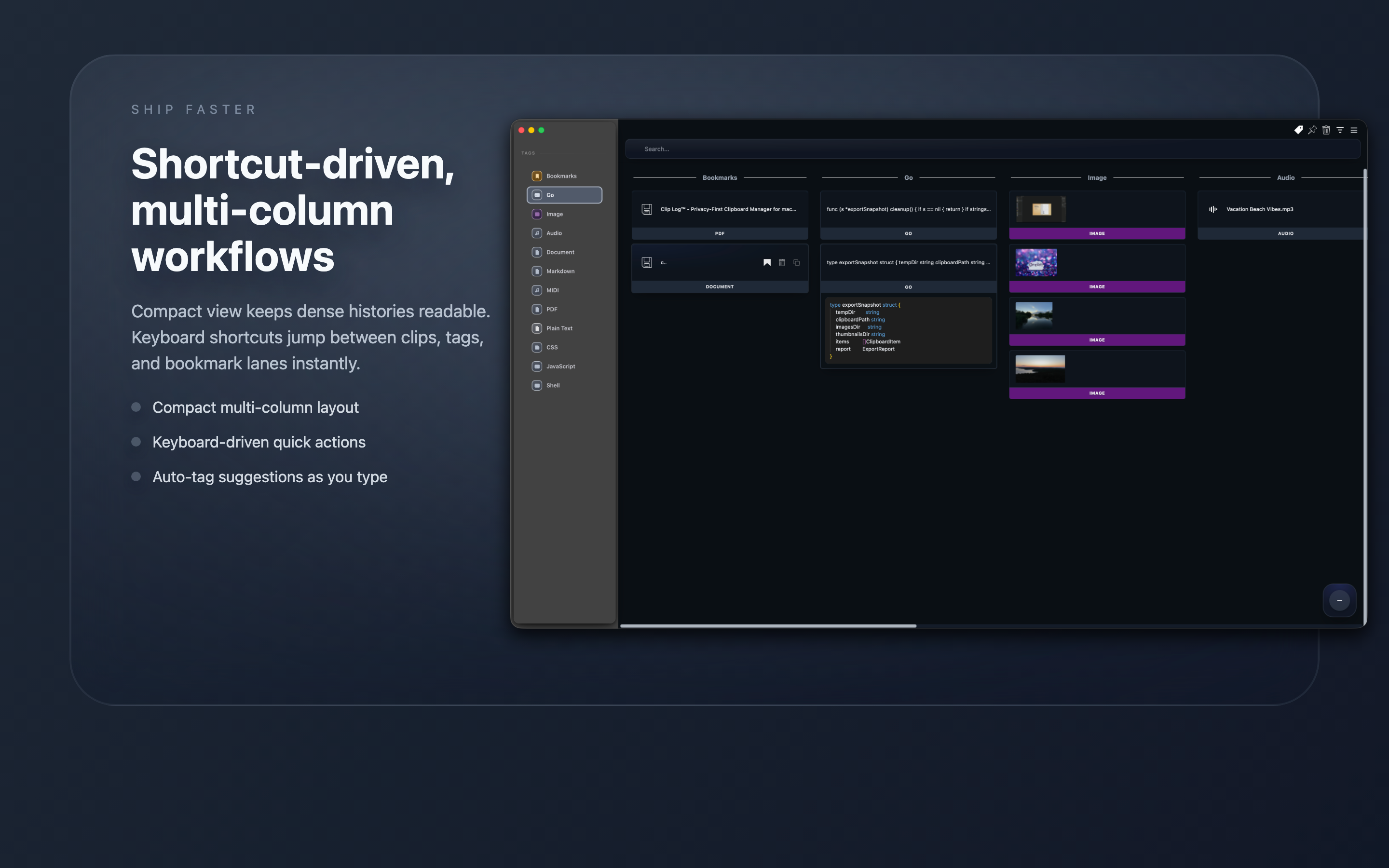Click the MIDI tag icon in sidebar
The image size is (1389, 868).
tap(537, 290)
